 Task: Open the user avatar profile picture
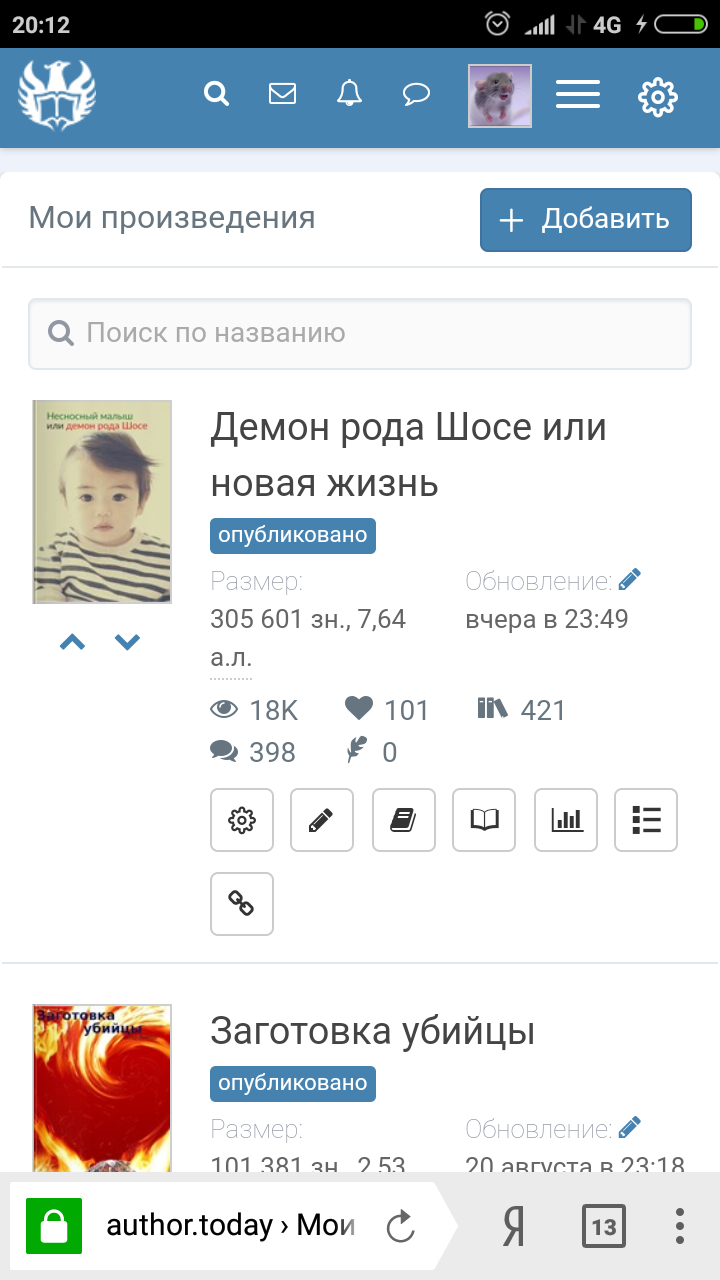point(500,96)
